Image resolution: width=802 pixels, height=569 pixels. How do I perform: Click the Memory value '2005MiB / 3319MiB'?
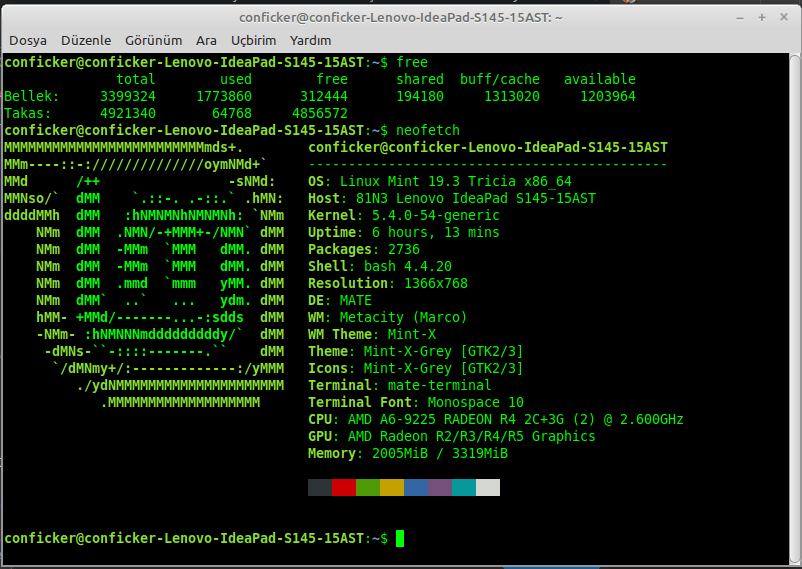[440, 453]
